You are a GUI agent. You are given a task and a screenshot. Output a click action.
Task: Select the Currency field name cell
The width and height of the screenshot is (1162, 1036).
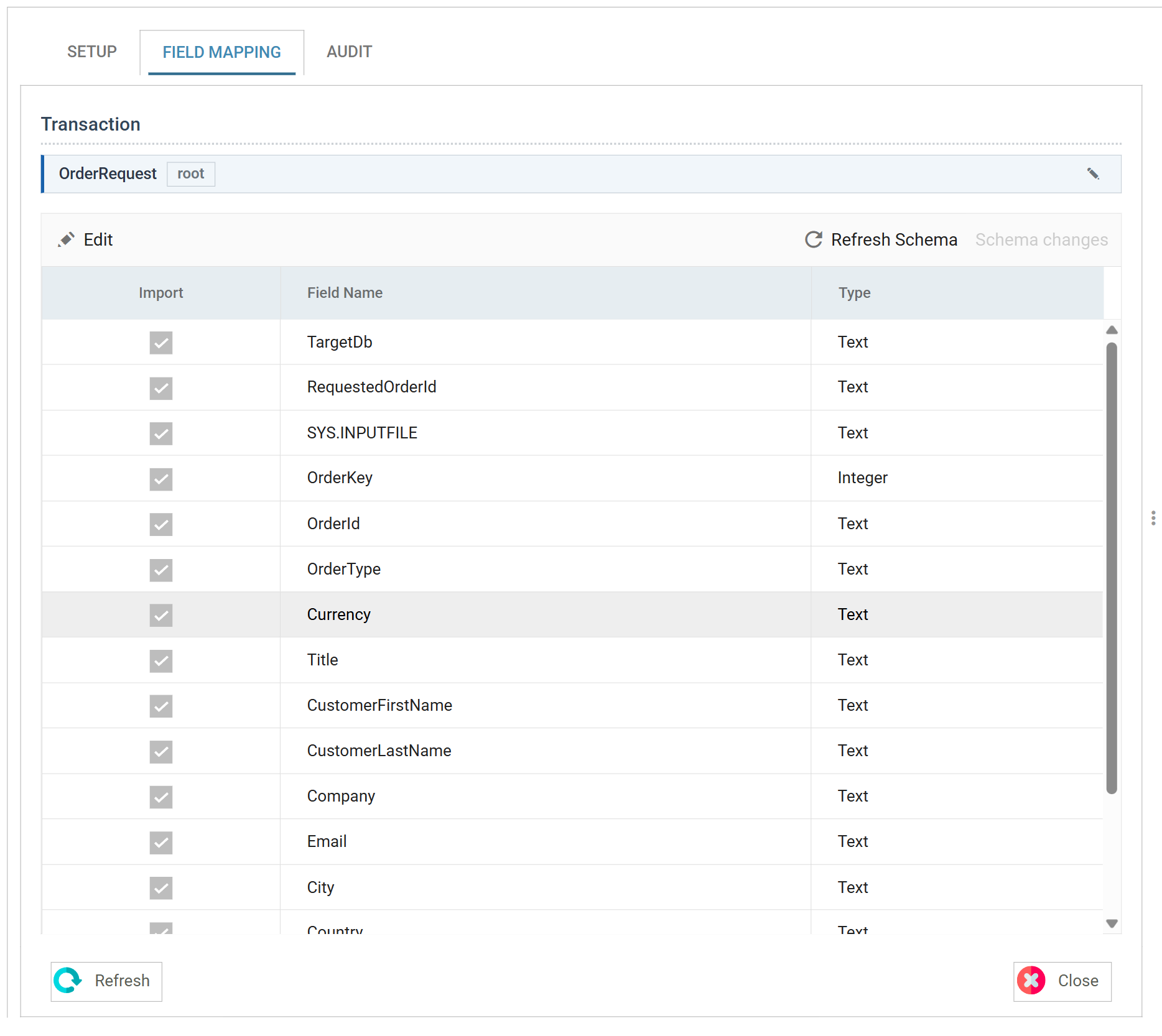[x=546, y=614]
